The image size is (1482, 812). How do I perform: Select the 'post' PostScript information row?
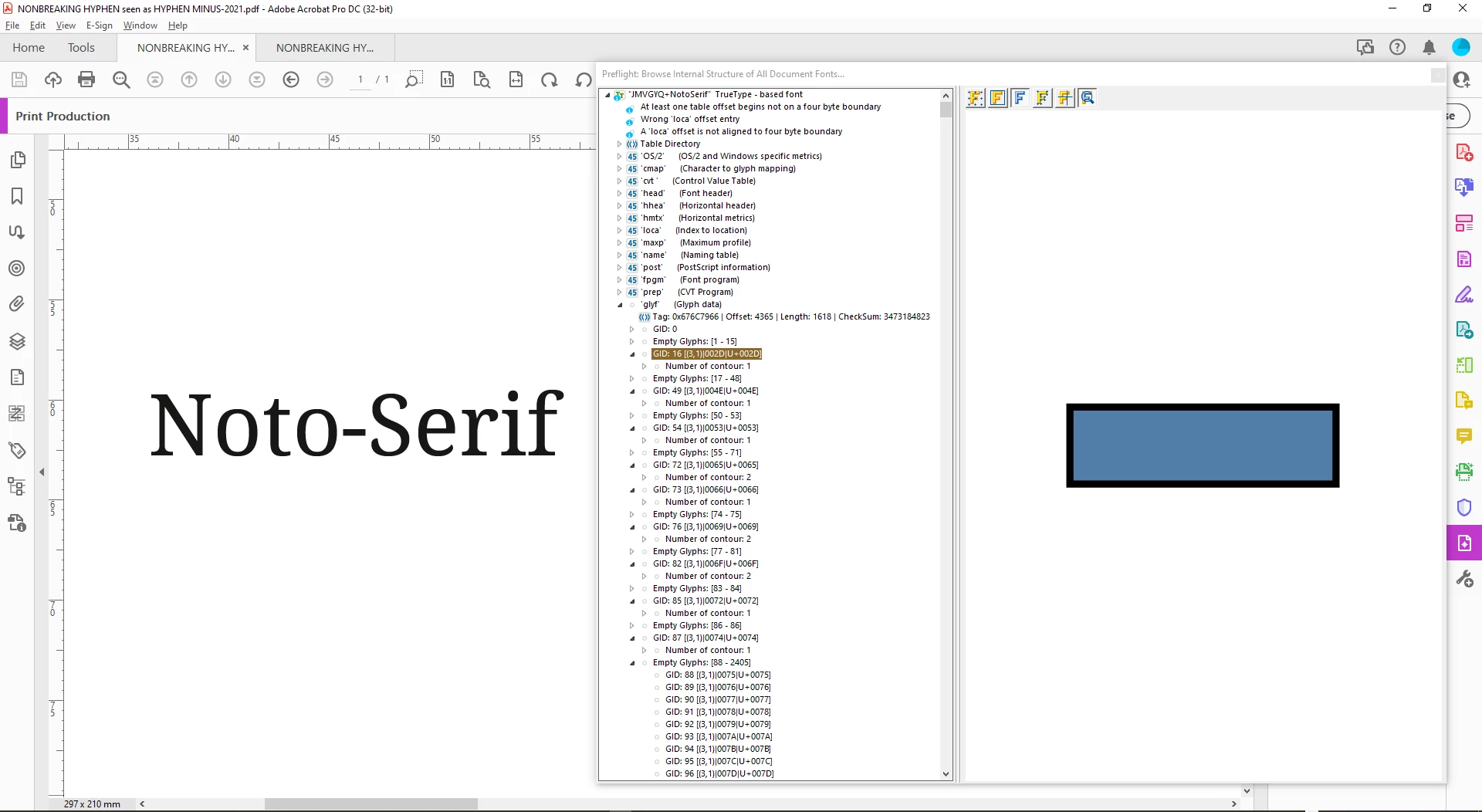click(705, 268)
